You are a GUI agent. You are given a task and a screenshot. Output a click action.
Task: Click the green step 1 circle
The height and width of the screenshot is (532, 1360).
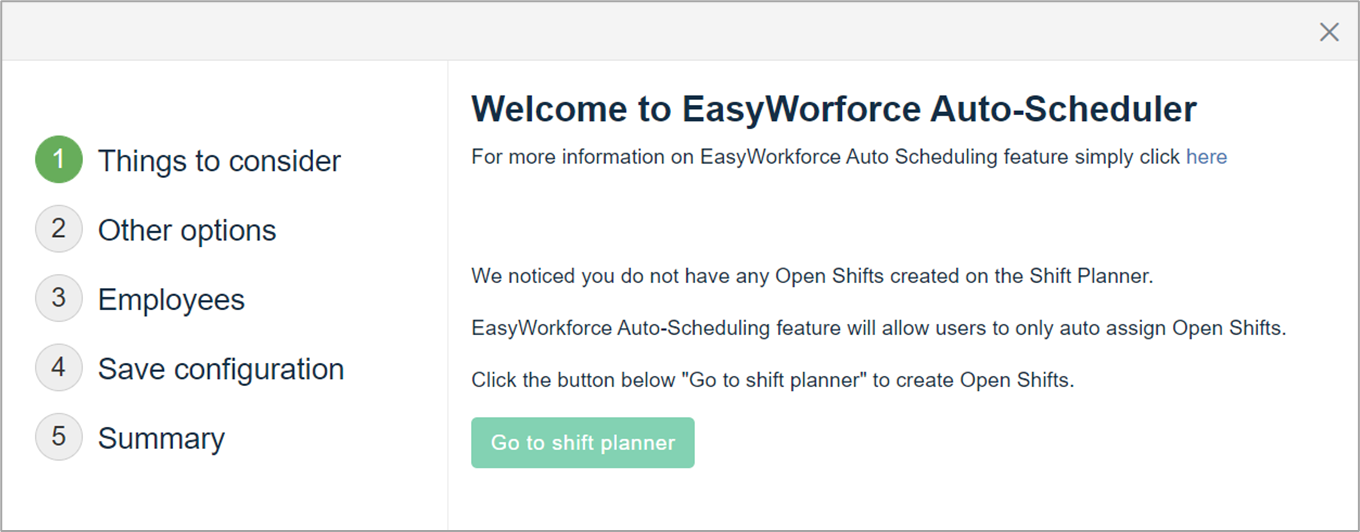click(59, 160)
